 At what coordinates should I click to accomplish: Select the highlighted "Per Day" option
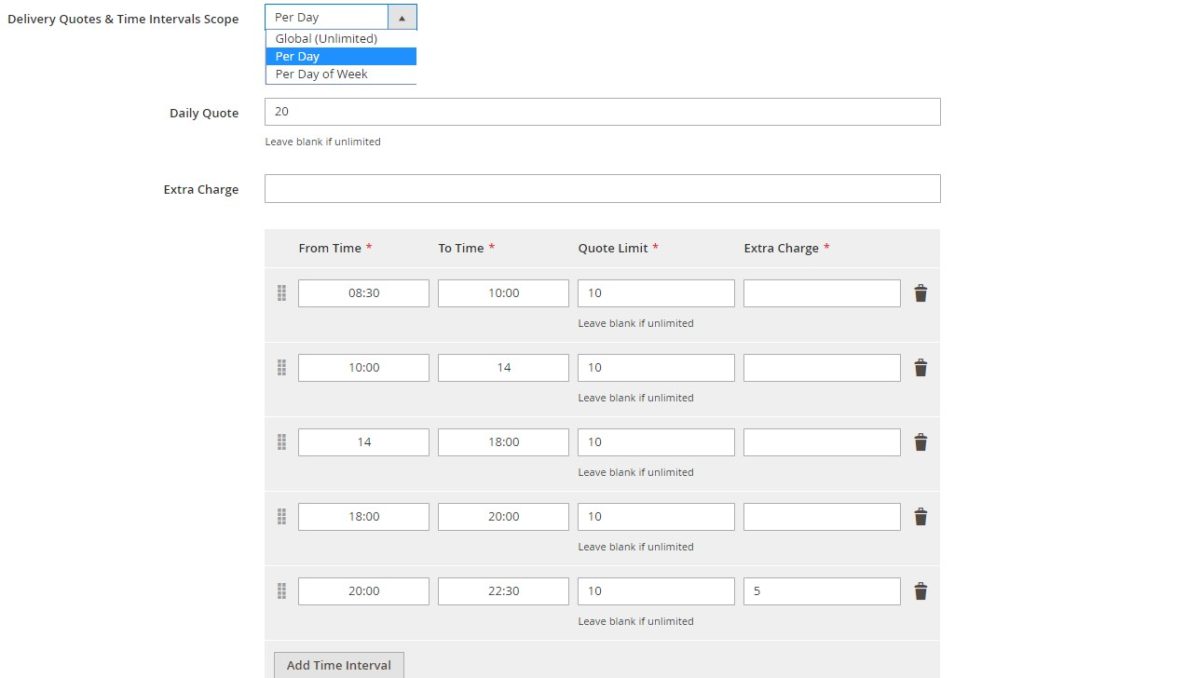[295, 56]
